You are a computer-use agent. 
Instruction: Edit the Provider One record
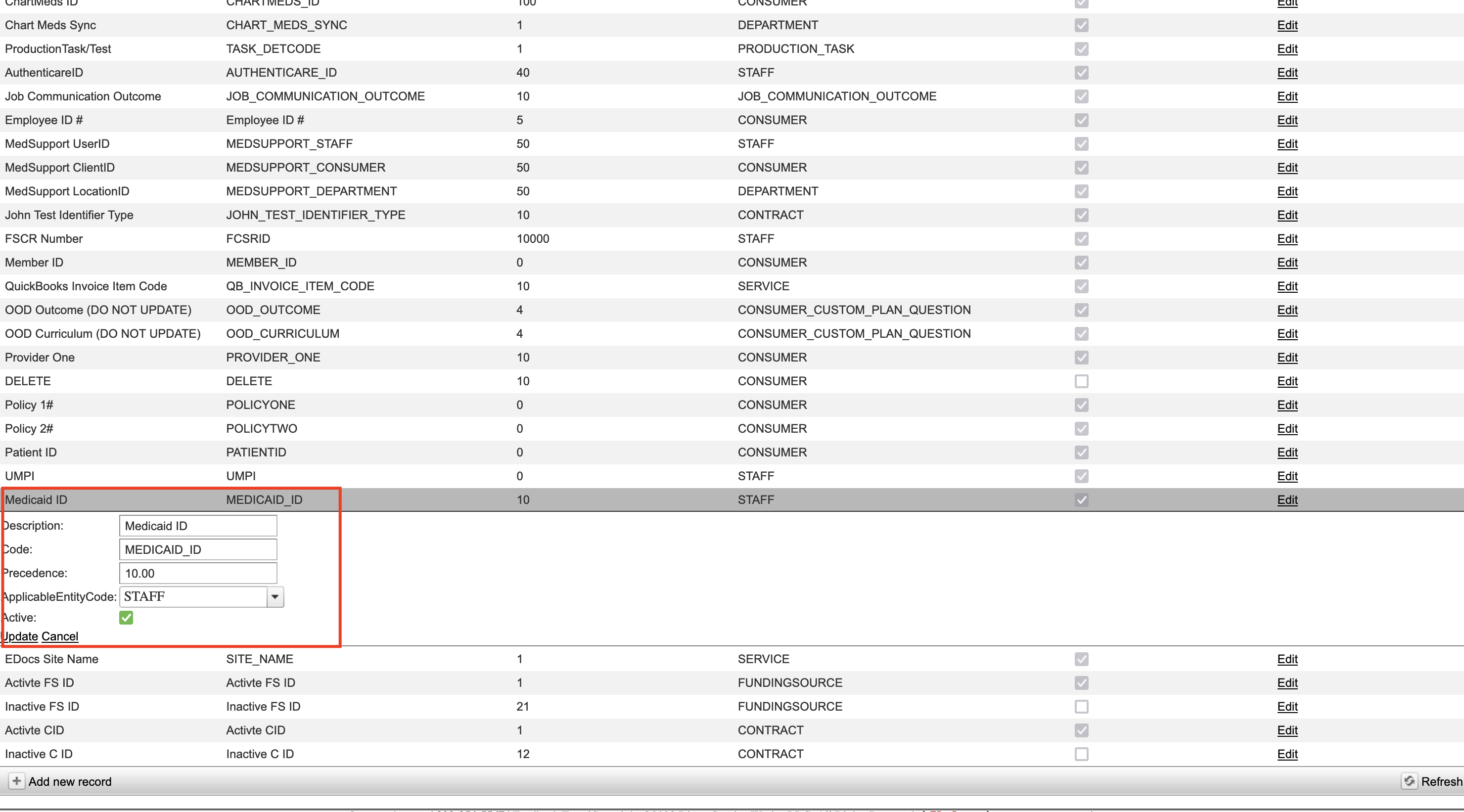pyautogui.click(x=1286, y=358)
